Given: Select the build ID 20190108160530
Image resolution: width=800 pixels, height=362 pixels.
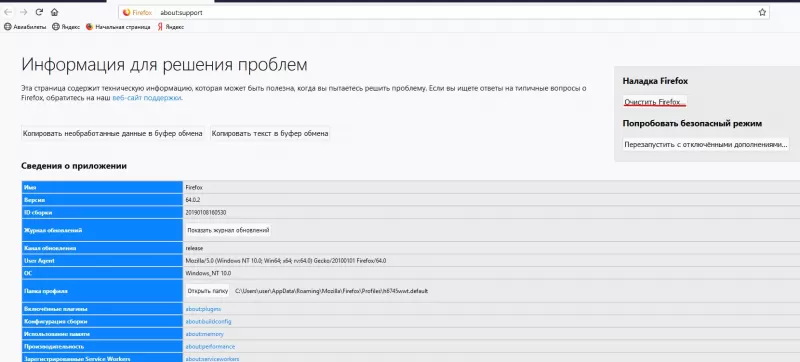Looking at the screenshot, I should 206,212.
